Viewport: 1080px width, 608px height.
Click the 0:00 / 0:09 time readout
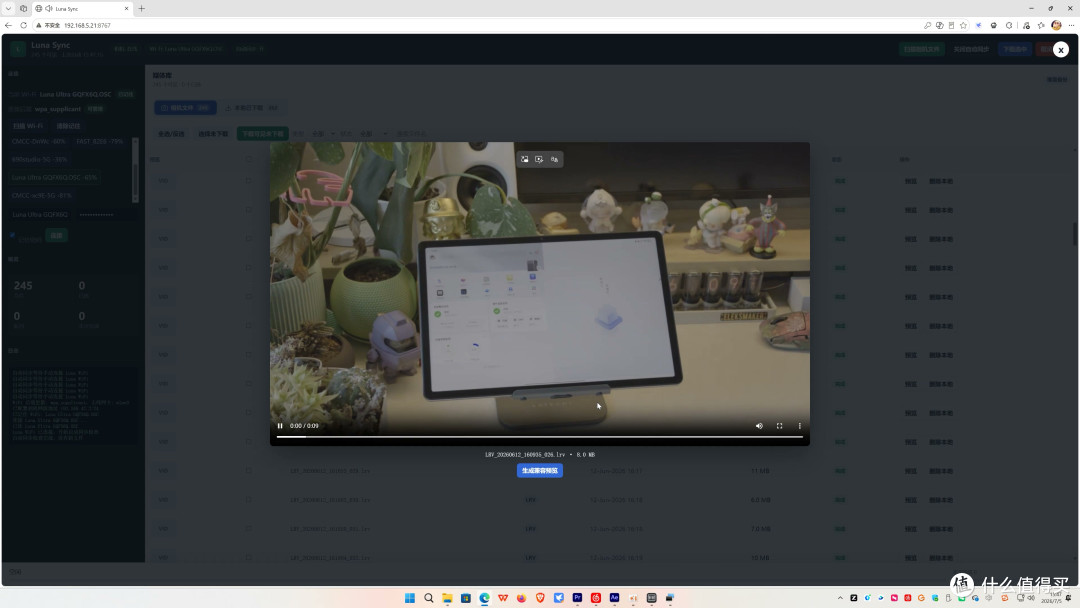(x=304, y=426)
